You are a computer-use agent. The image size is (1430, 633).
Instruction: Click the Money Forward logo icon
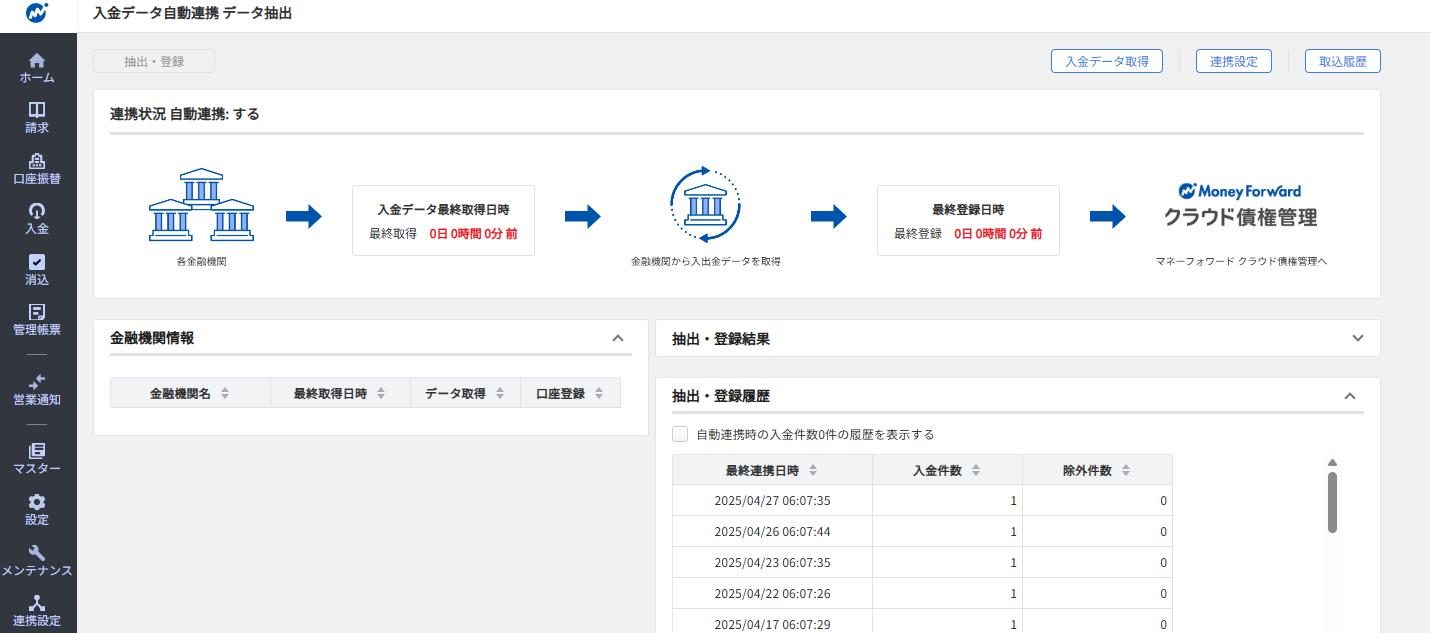click(x=37, y=15)
